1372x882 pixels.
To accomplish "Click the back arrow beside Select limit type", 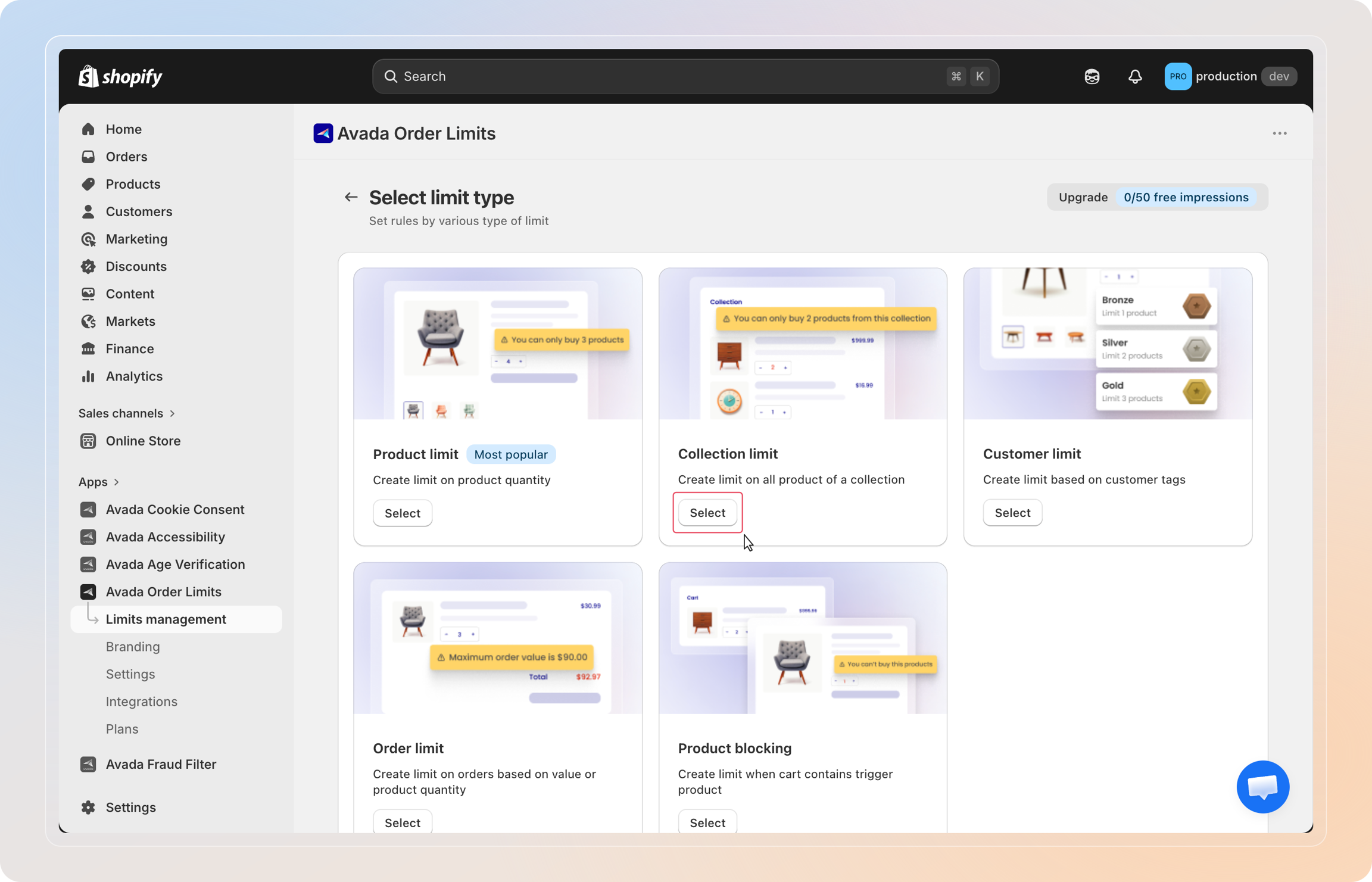I will 351,197.
